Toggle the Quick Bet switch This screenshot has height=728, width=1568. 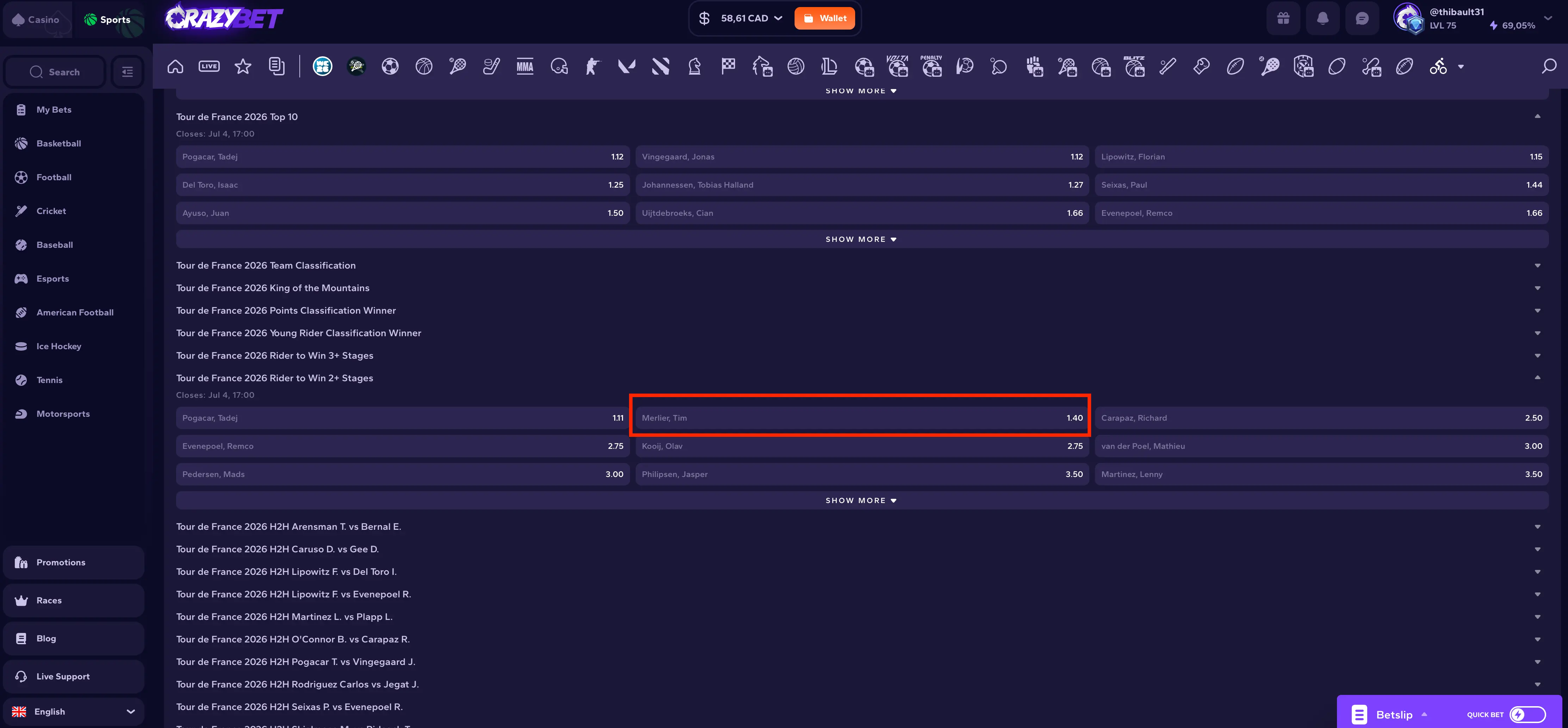coord(1527,714)
